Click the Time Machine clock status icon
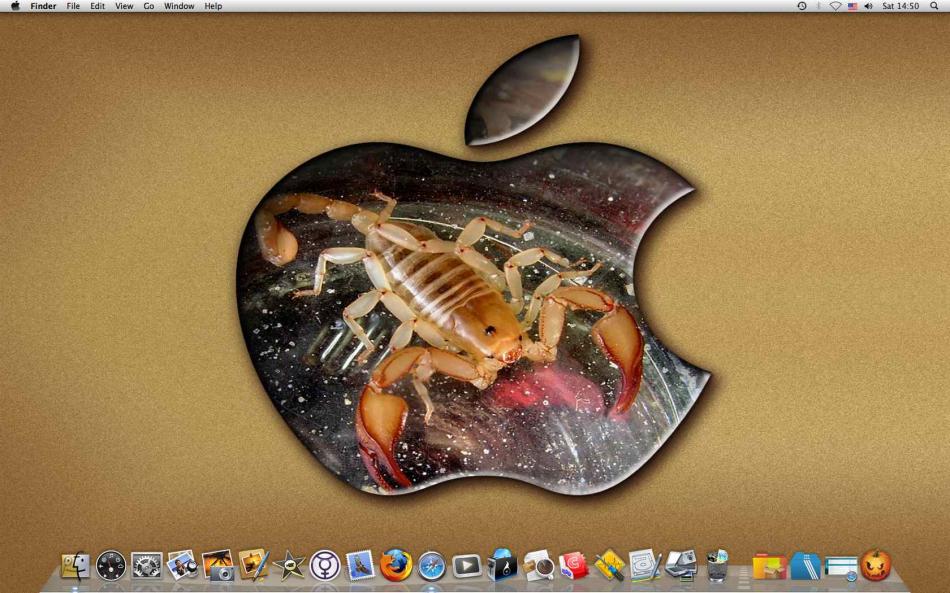 (802, 6)
